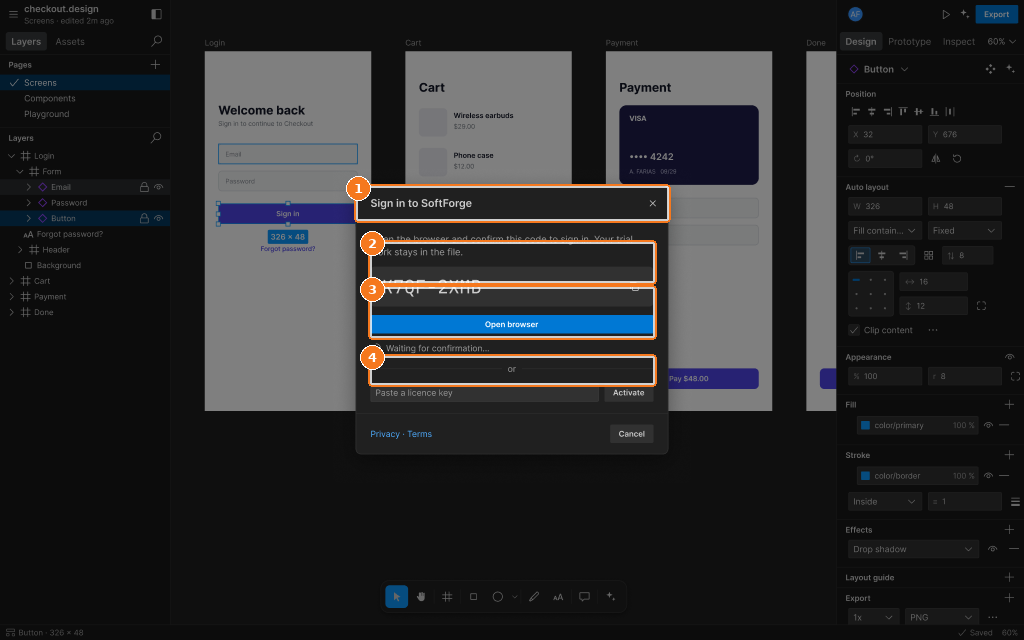1024x640 pixels.
Task: Cancel the SoftForge sign-in dialog
Action: 632,434
